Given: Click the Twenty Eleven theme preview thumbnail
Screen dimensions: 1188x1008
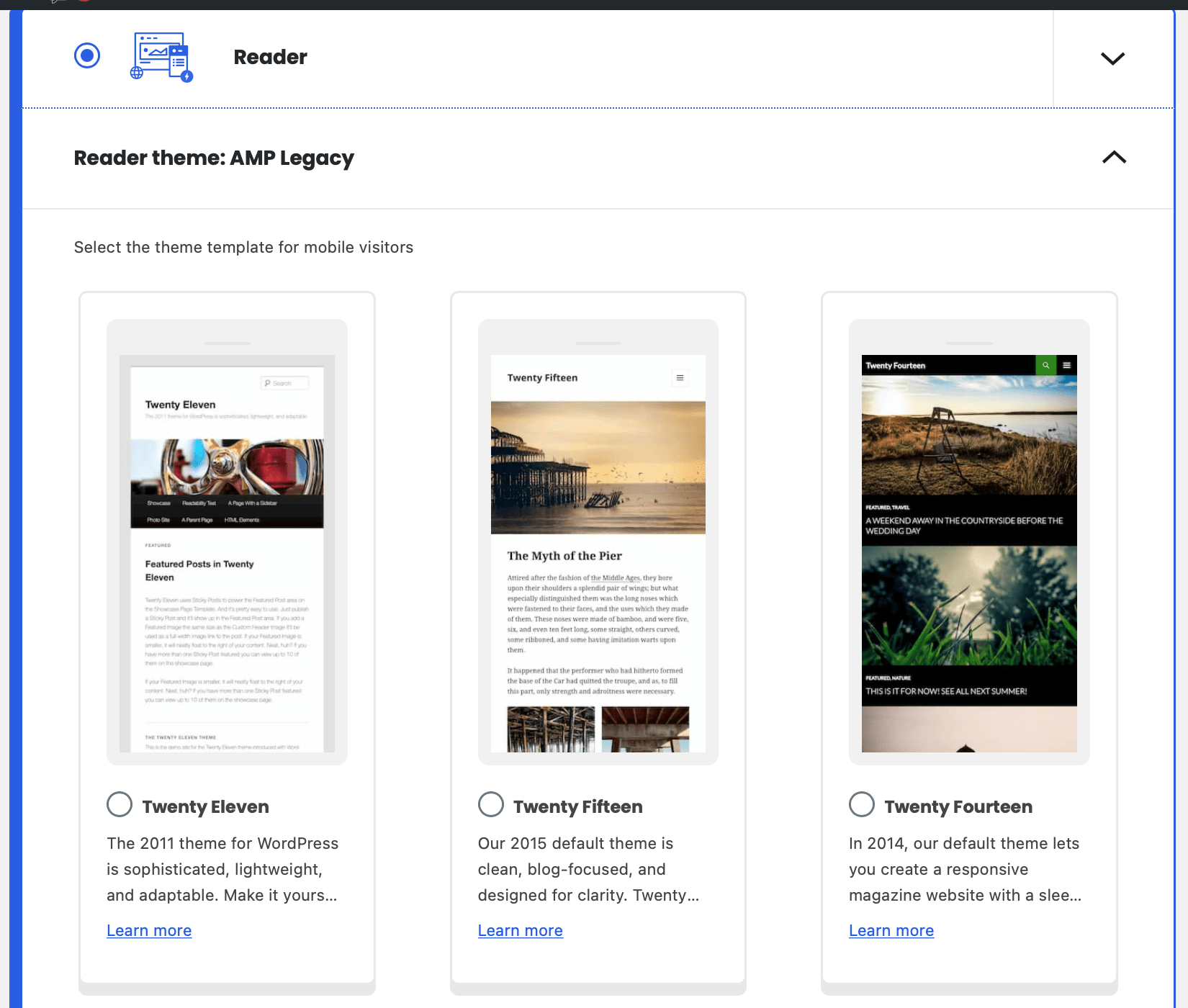Looking at the screenshot, I should 227,542.
